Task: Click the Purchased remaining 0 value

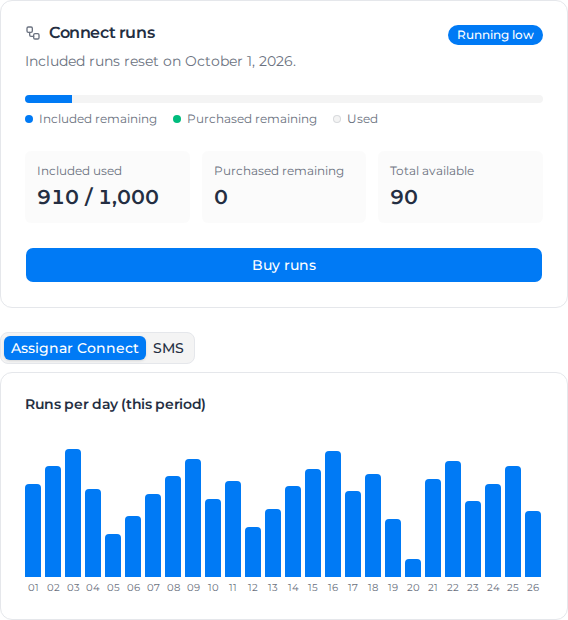Action: [x=221, y=197]
